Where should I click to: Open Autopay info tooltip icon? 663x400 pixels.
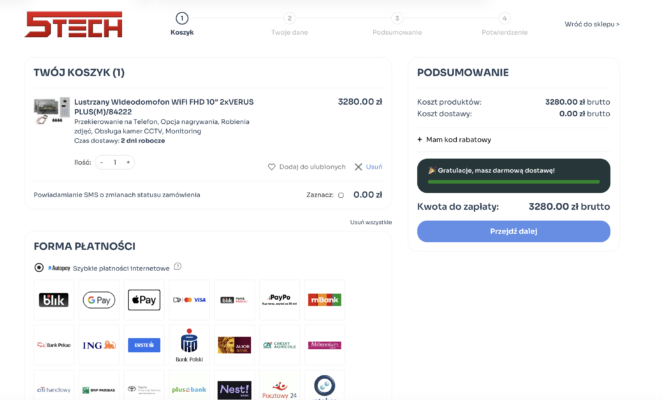(x=178, y=266)
